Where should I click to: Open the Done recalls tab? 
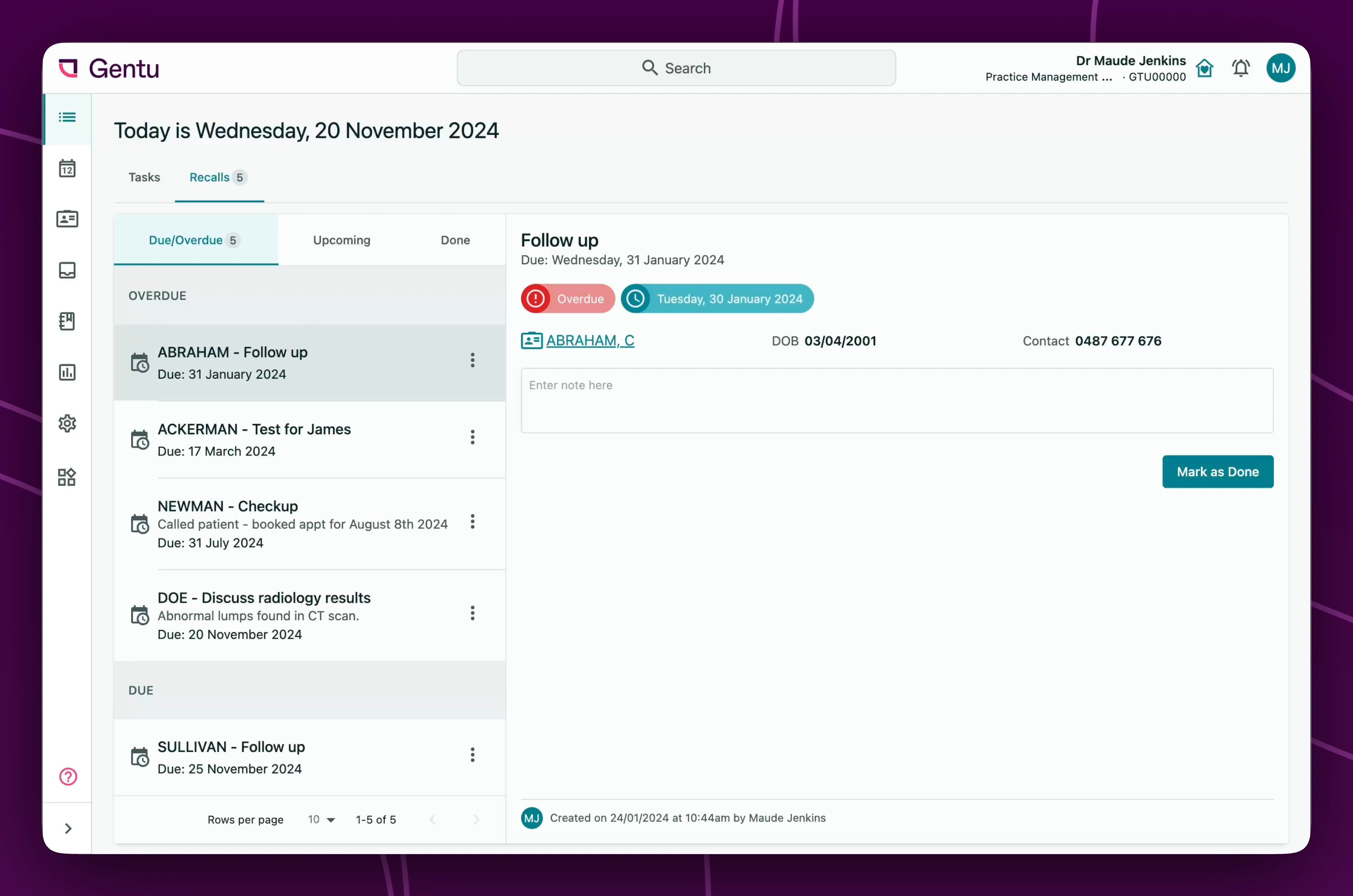455,240
